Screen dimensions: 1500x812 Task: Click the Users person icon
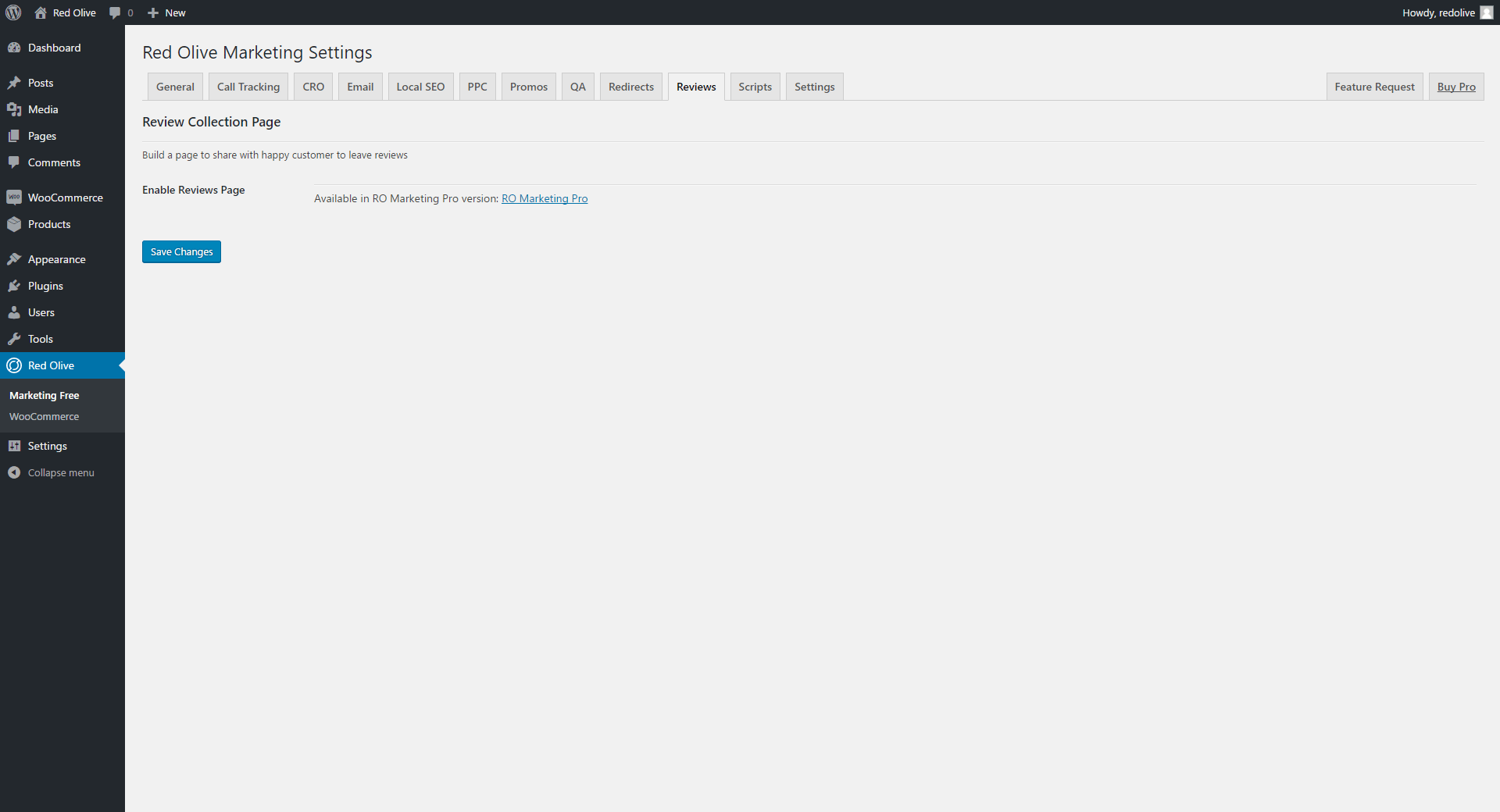(14, 312)
